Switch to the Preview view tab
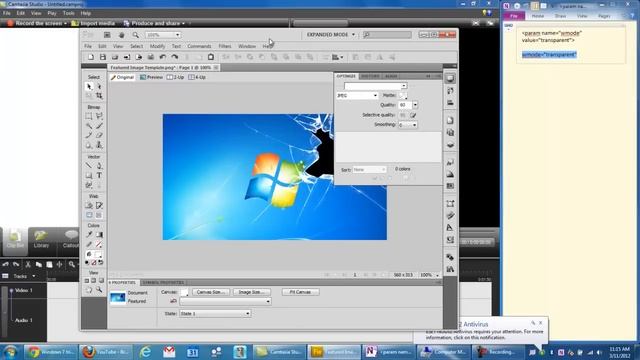This screenshot has width=640, height=360. pos(151,77)
